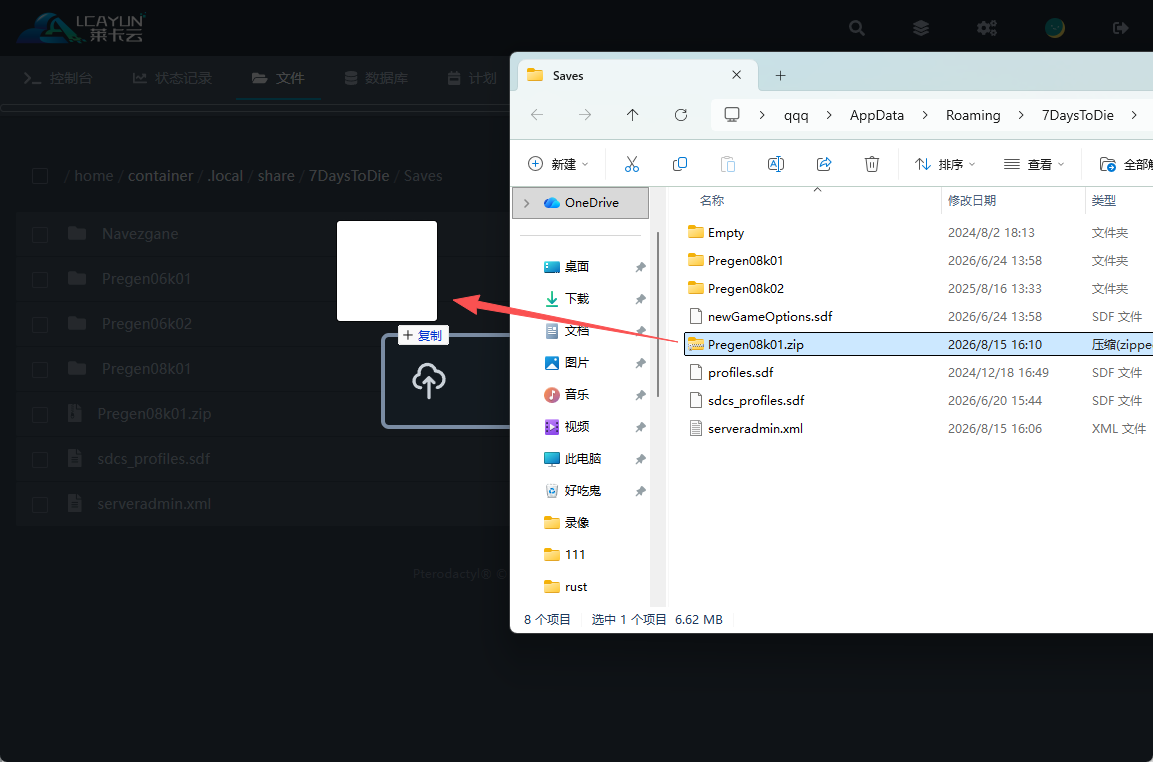Image resolution: width=1153 pixels, height=762 pixels.
Task: Open sdcs_profiles.sdf in the web file list
Action: [x=153, y=458]
